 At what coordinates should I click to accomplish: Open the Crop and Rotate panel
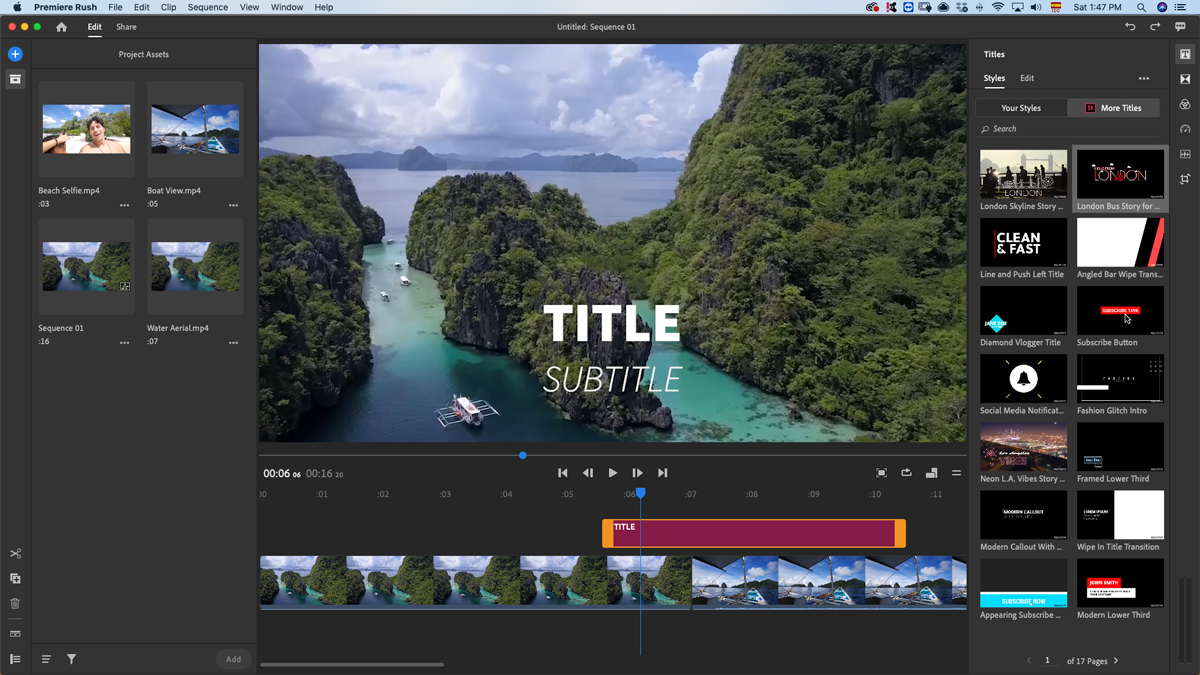pyautogui.click(x=1185, y=179)
